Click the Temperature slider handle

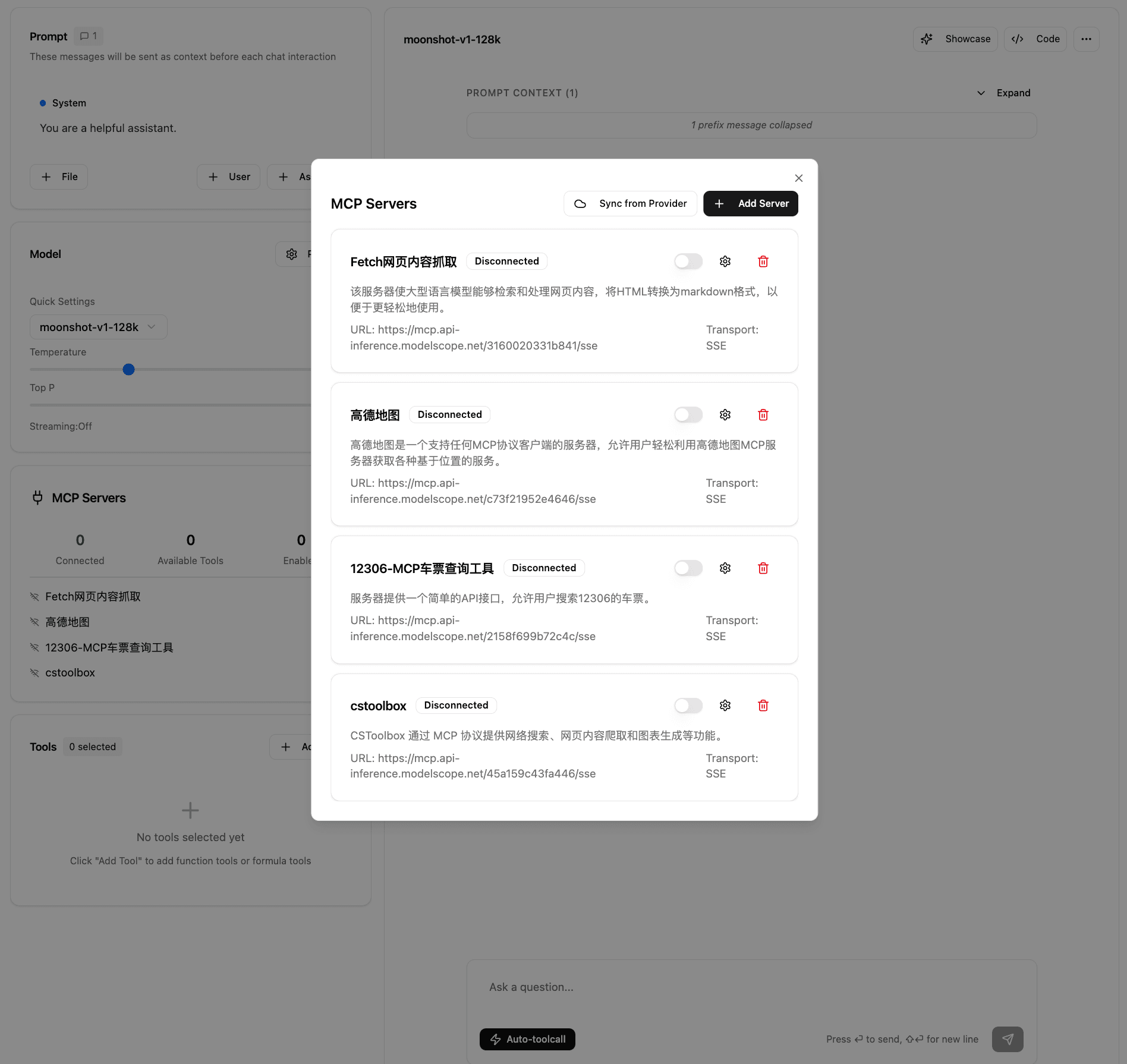coord(128,370)
